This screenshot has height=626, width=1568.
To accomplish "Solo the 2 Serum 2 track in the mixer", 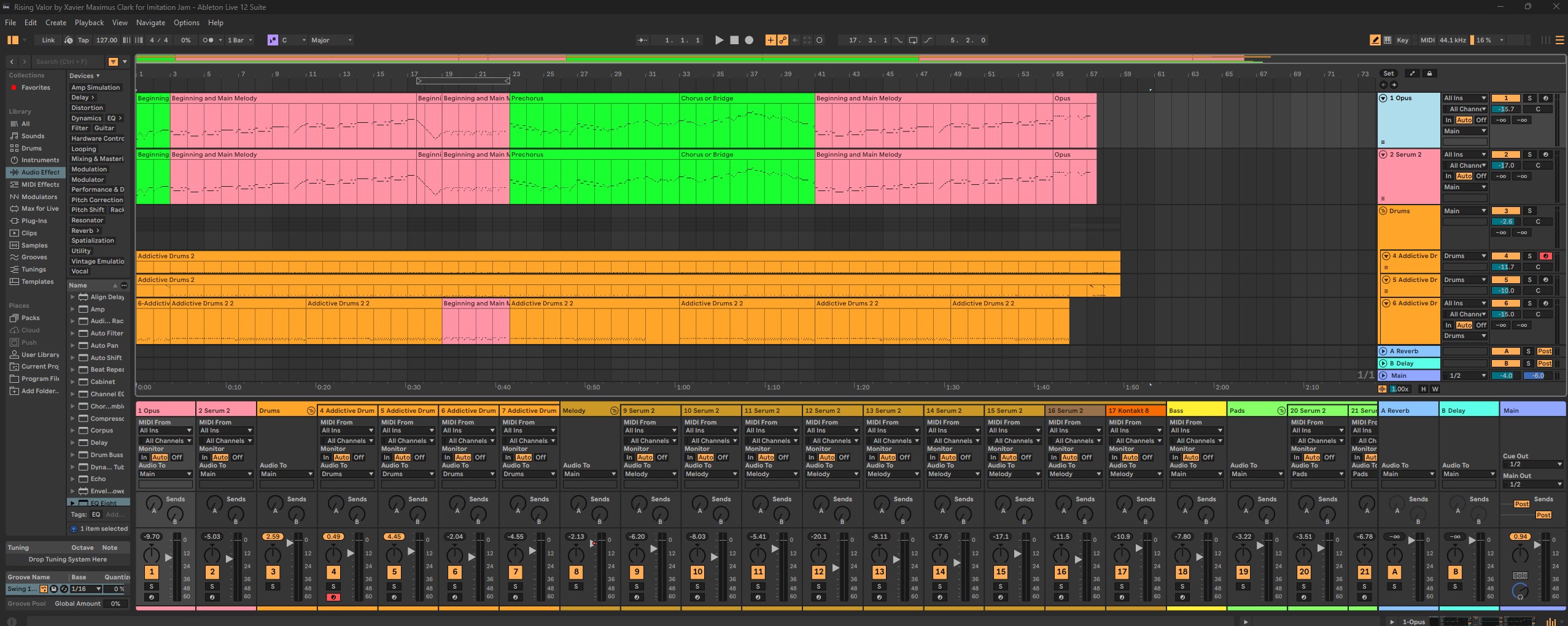I will pos(212,587).
